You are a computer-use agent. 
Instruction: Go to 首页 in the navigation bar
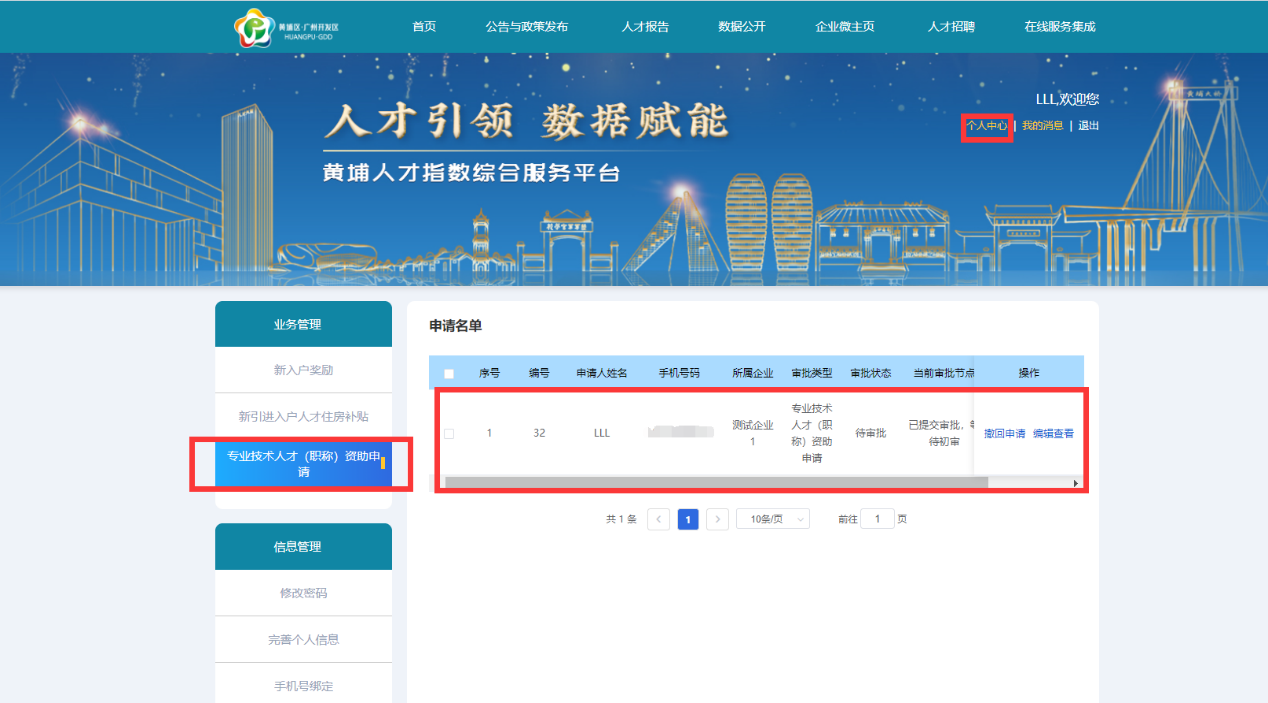424,27
